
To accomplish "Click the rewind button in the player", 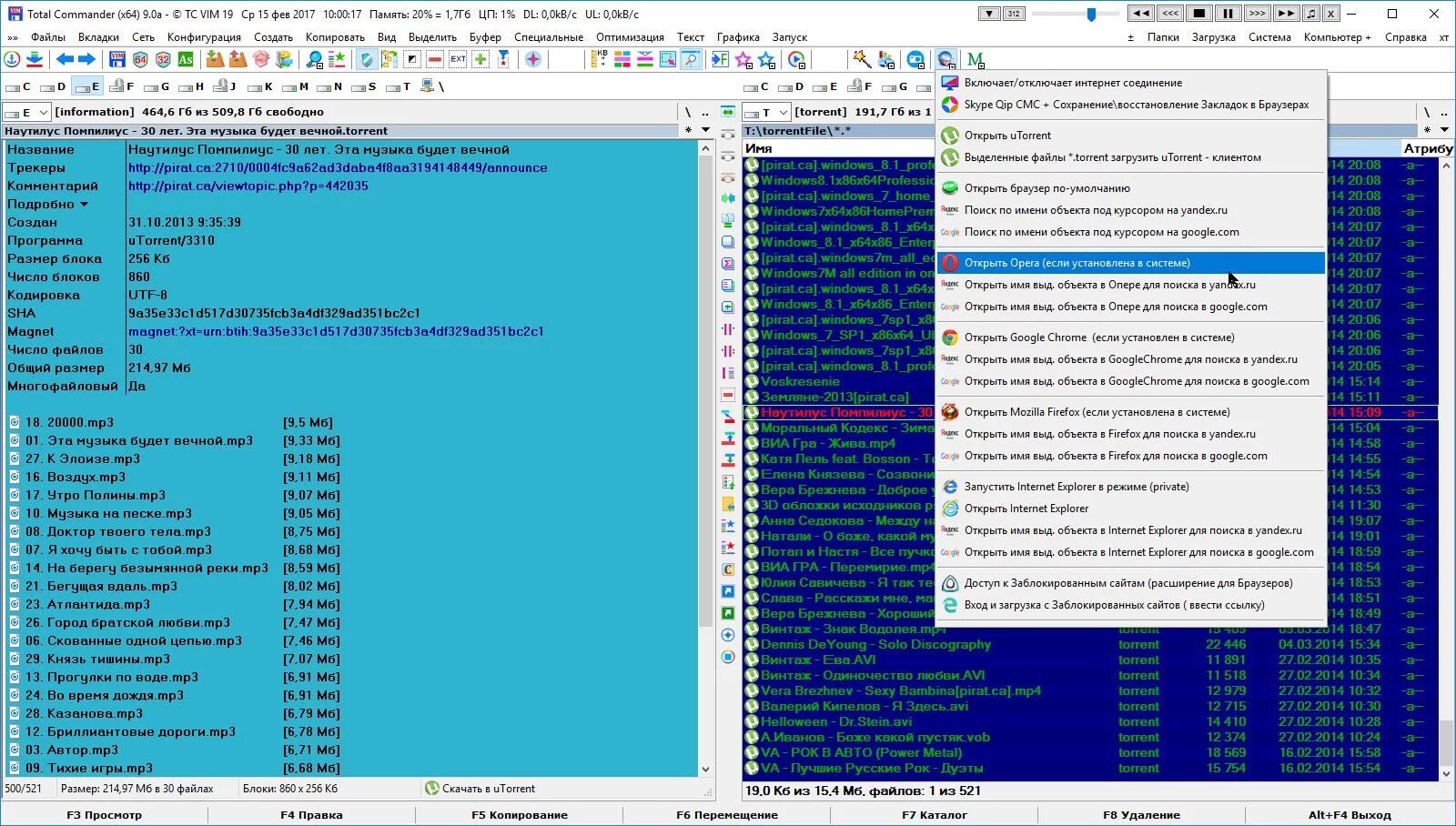I will [1141, 14].
